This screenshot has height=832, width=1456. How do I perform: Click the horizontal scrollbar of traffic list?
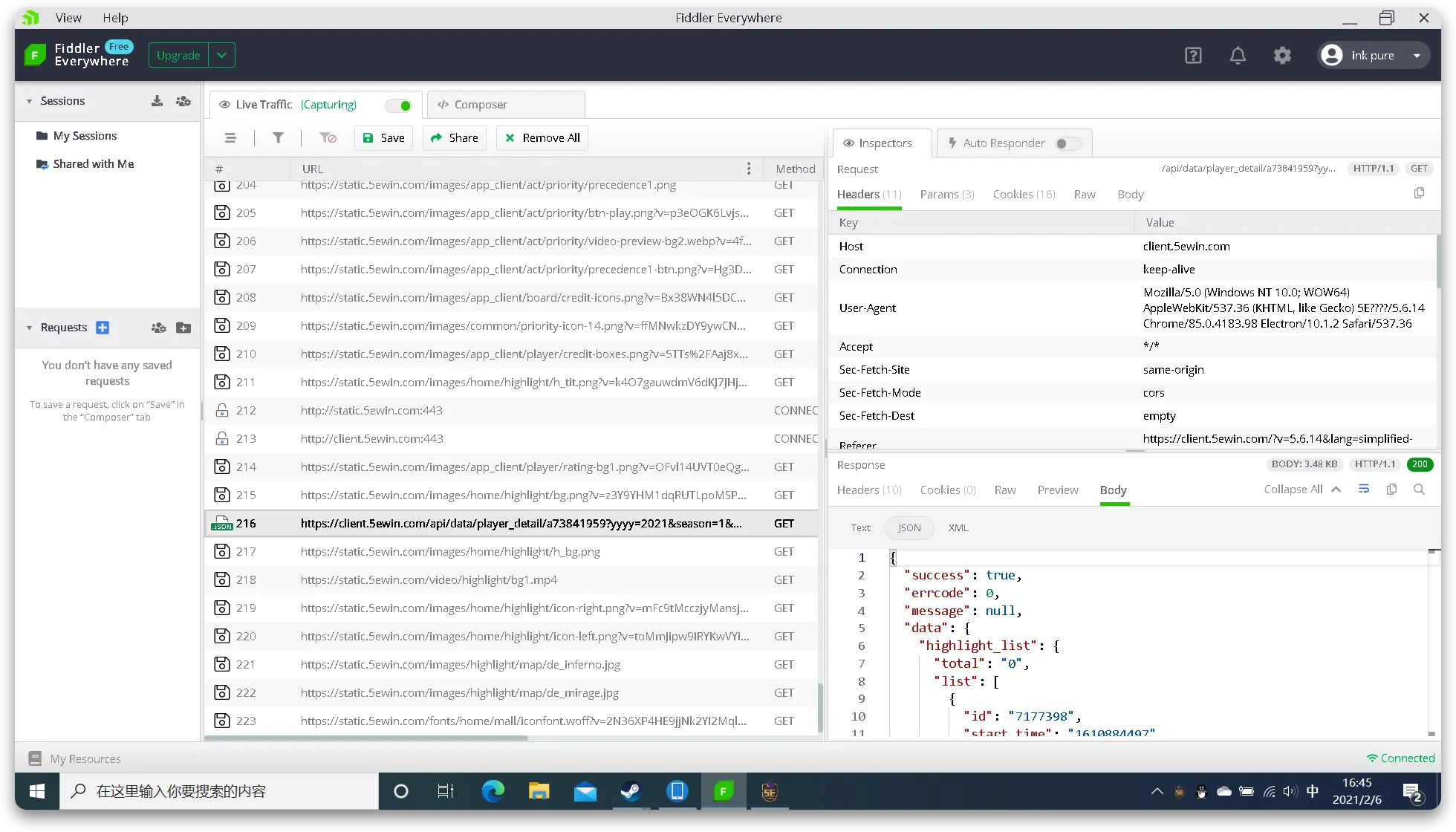[366, 738]
